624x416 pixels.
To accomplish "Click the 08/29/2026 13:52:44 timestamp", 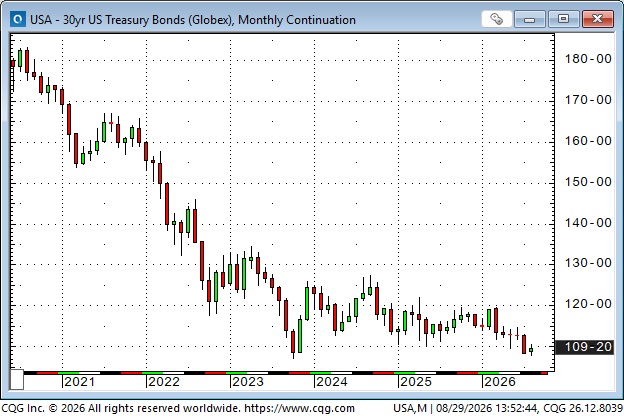I will click(x=488, y=408).
